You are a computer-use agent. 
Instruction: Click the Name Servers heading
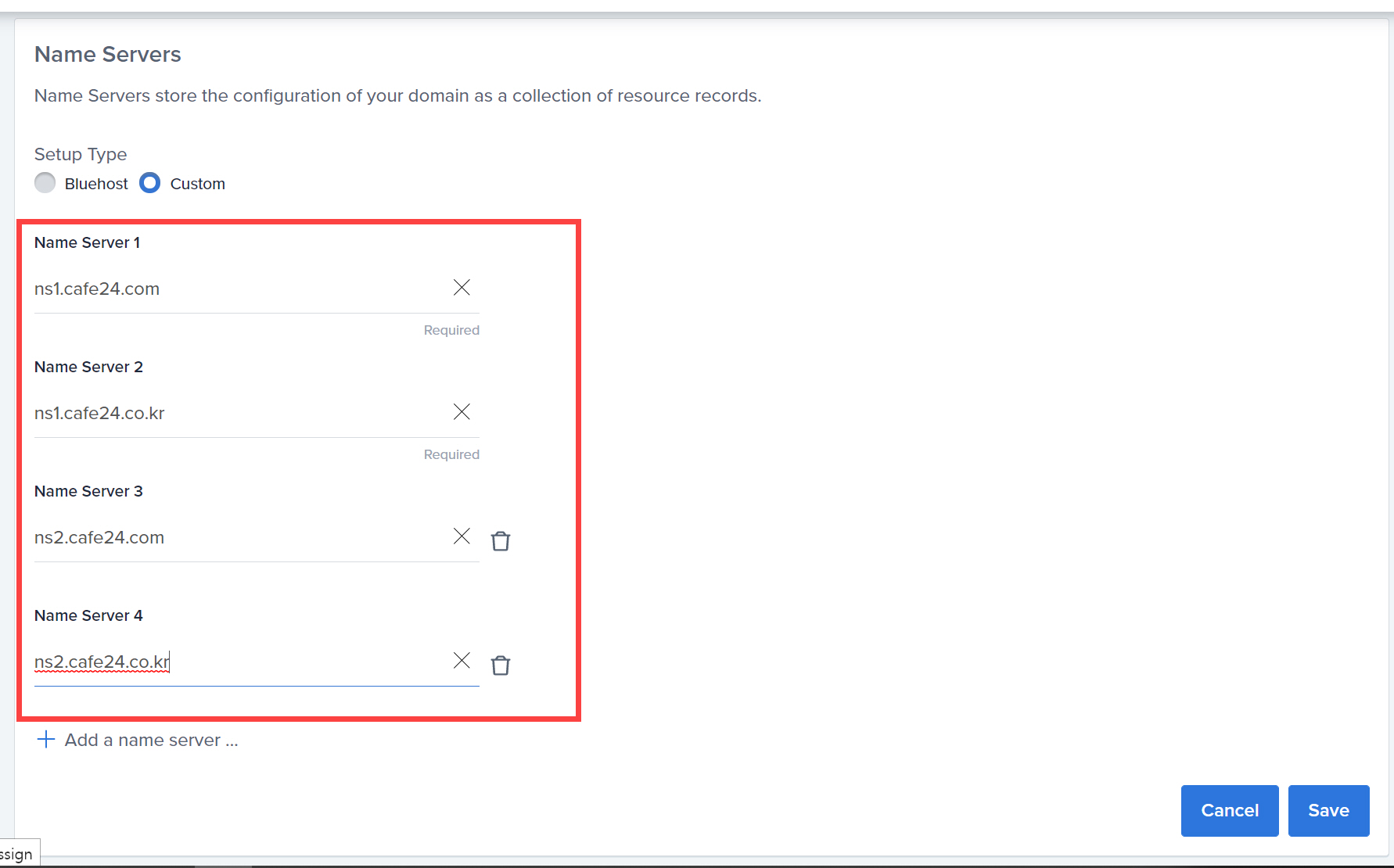[x=108, y=54]
